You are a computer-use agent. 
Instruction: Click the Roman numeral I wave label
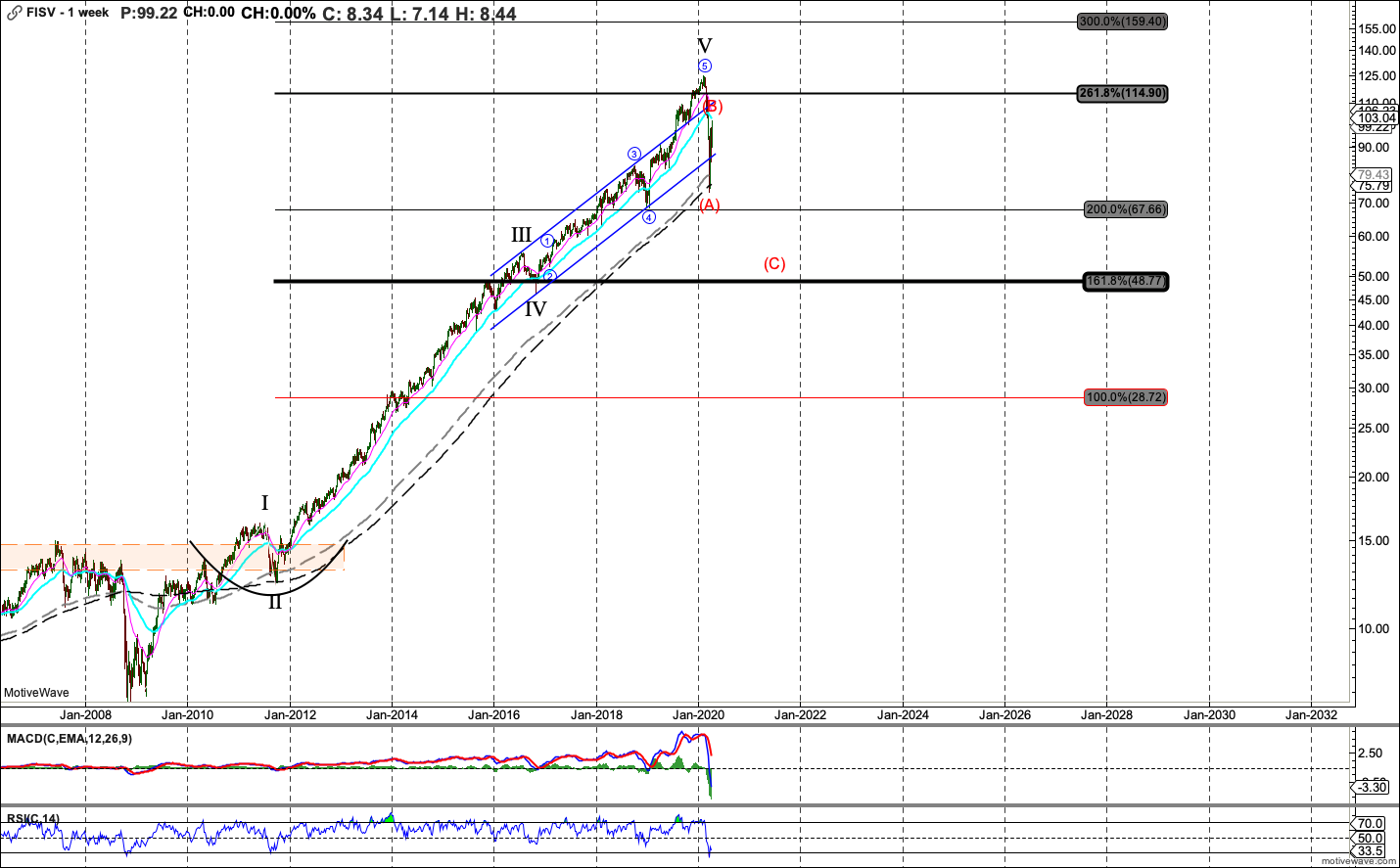click(264, 503)
